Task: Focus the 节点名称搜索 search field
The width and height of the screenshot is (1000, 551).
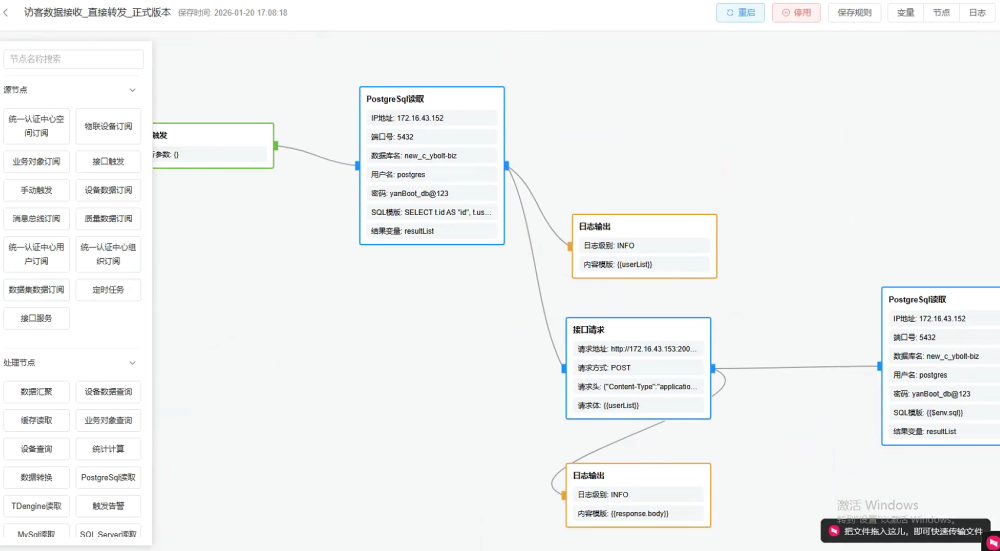Action: pyautogui.click(x=73, y=59)
